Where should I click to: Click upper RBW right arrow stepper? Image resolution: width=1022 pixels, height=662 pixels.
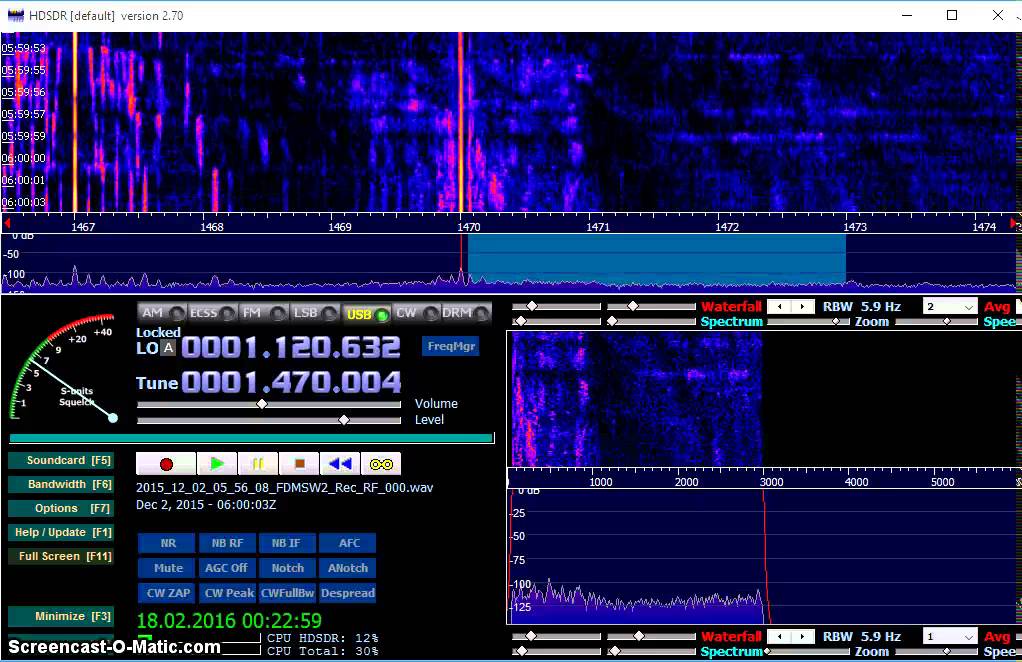[x=803, y=306]
